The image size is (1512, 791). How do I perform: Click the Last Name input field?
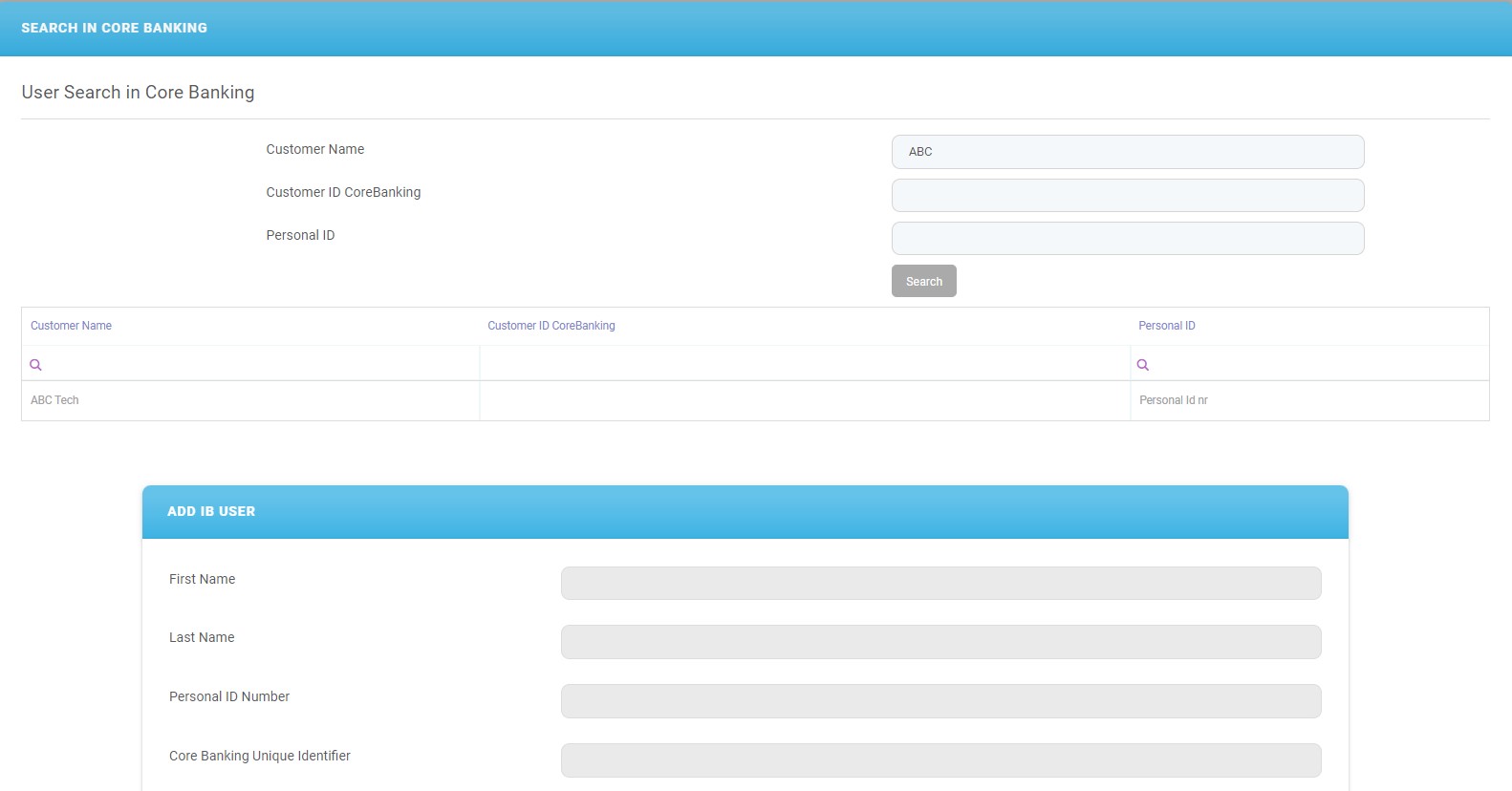[x=940, y=642]
